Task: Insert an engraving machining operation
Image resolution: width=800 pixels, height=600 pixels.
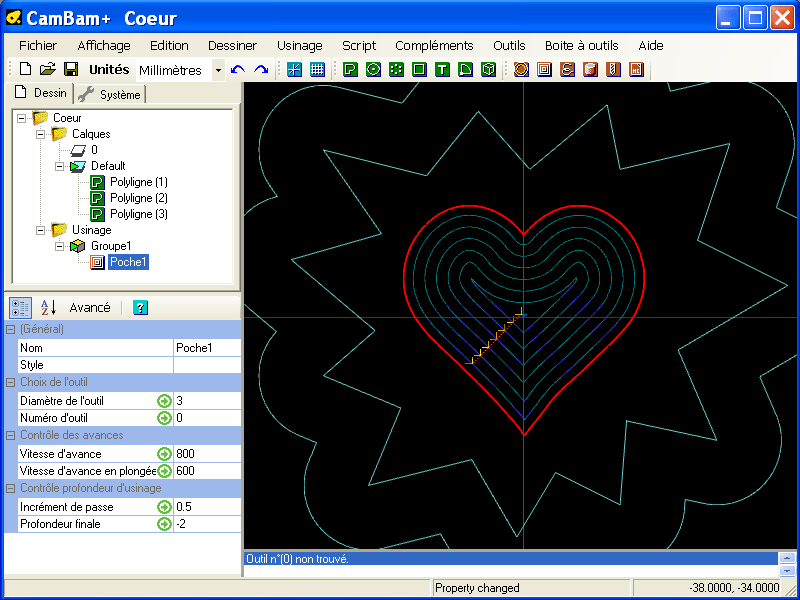Action: [x=567, y=69]
